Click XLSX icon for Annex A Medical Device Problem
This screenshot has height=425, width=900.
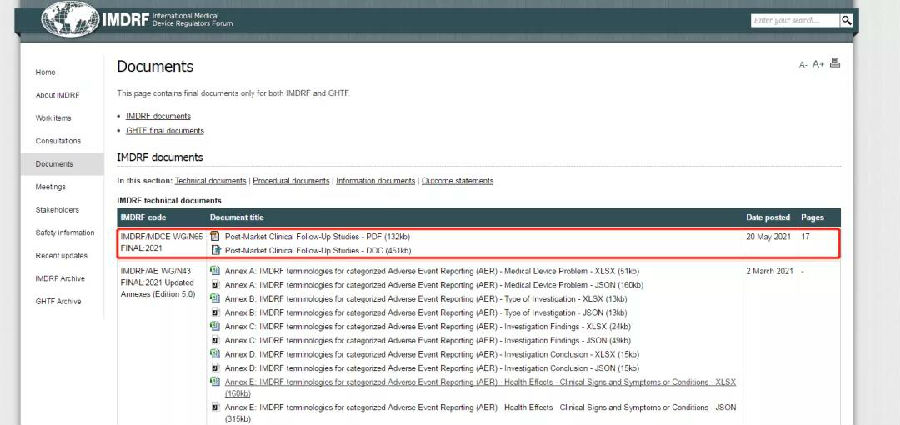click(215, 271)
